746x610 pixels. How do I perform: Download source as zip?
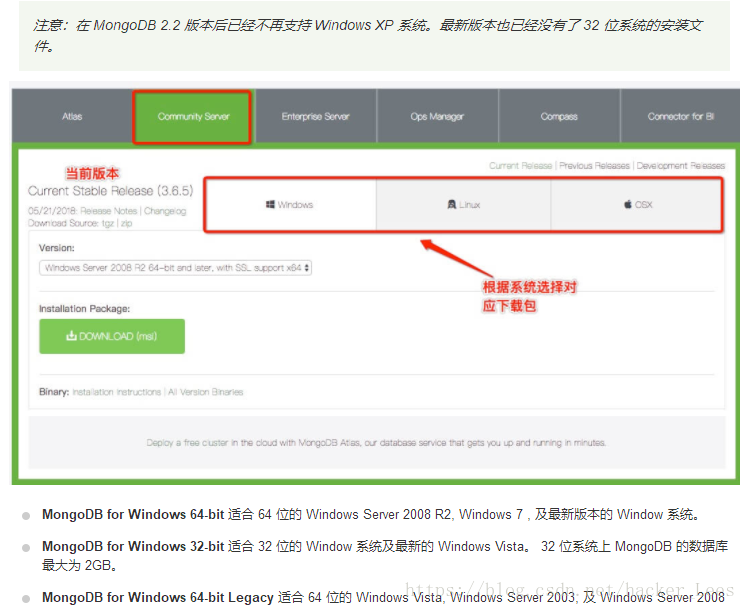(127, 223)
